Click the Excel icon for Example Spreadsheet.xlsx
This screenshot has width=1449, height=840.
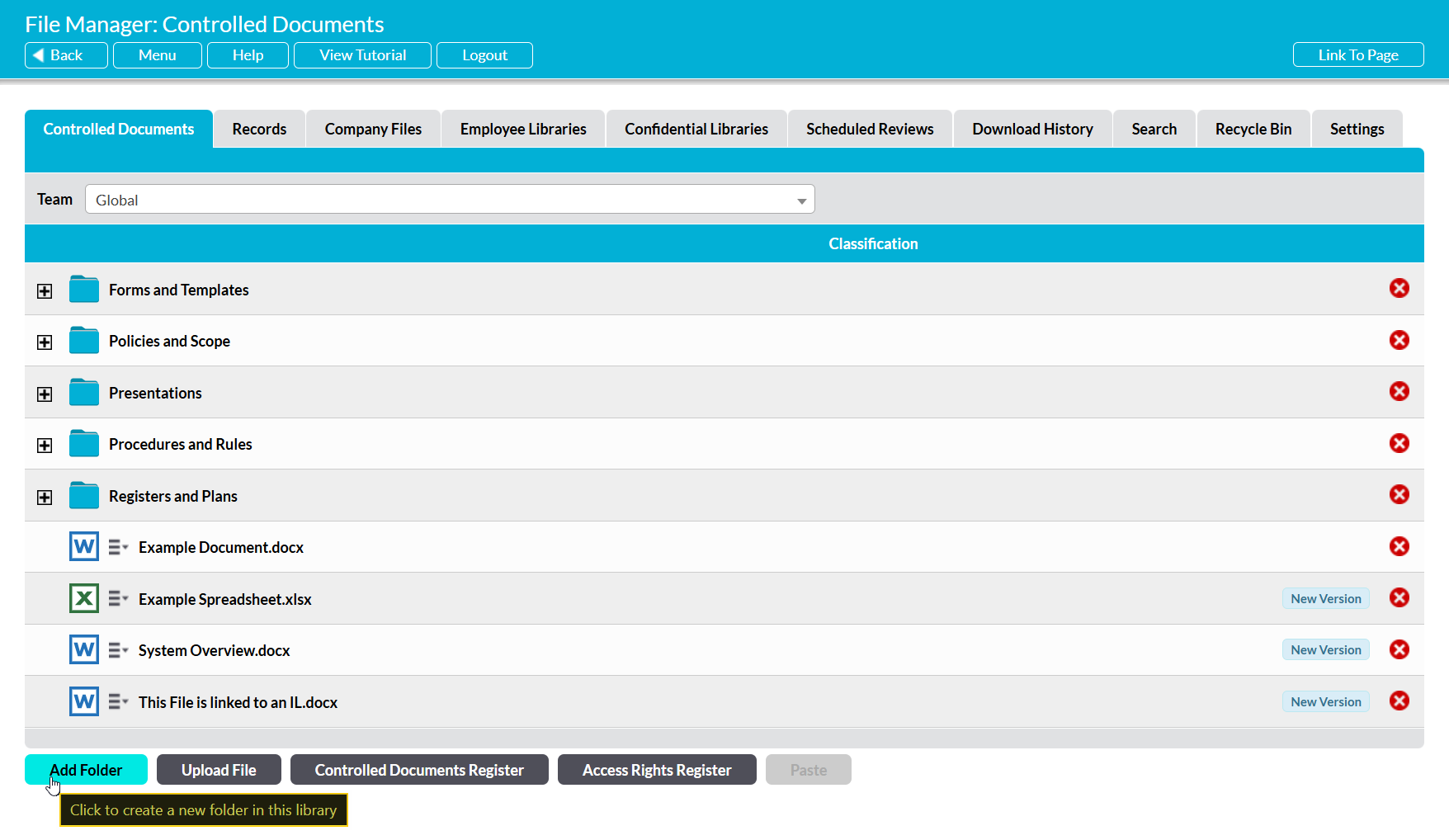coord(84,598)
